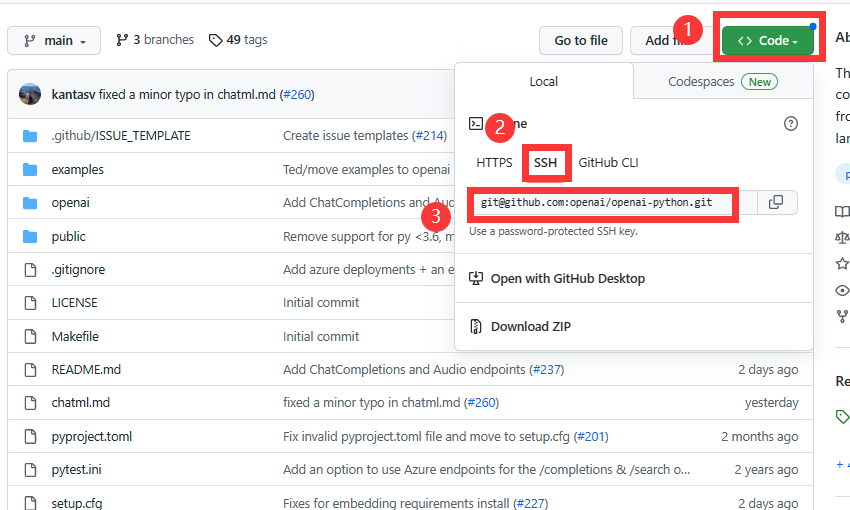The width and height of the screenshot is (850, 510).
Task: Select the SSH clone option
Action: click(545, 163)
